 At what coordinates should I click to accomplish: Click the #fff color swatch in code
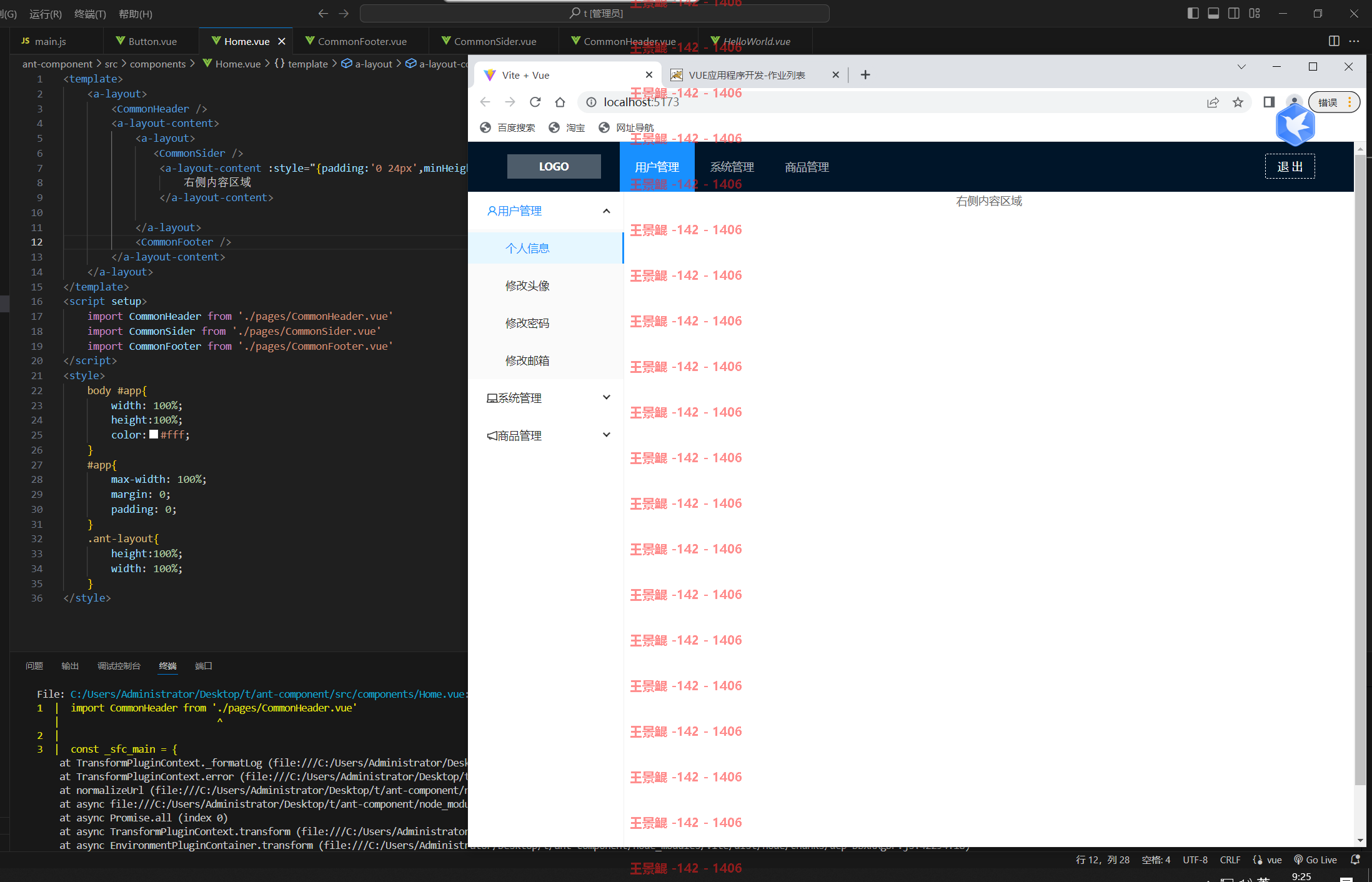tap(154, 434)
